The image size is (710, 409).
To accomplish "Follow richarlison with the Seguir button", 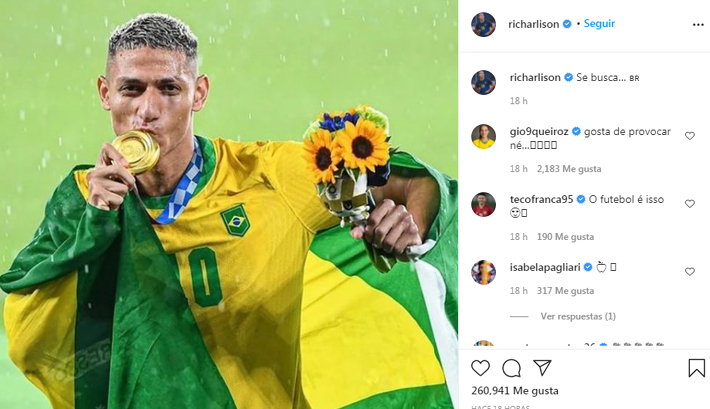I will (599, 24).
